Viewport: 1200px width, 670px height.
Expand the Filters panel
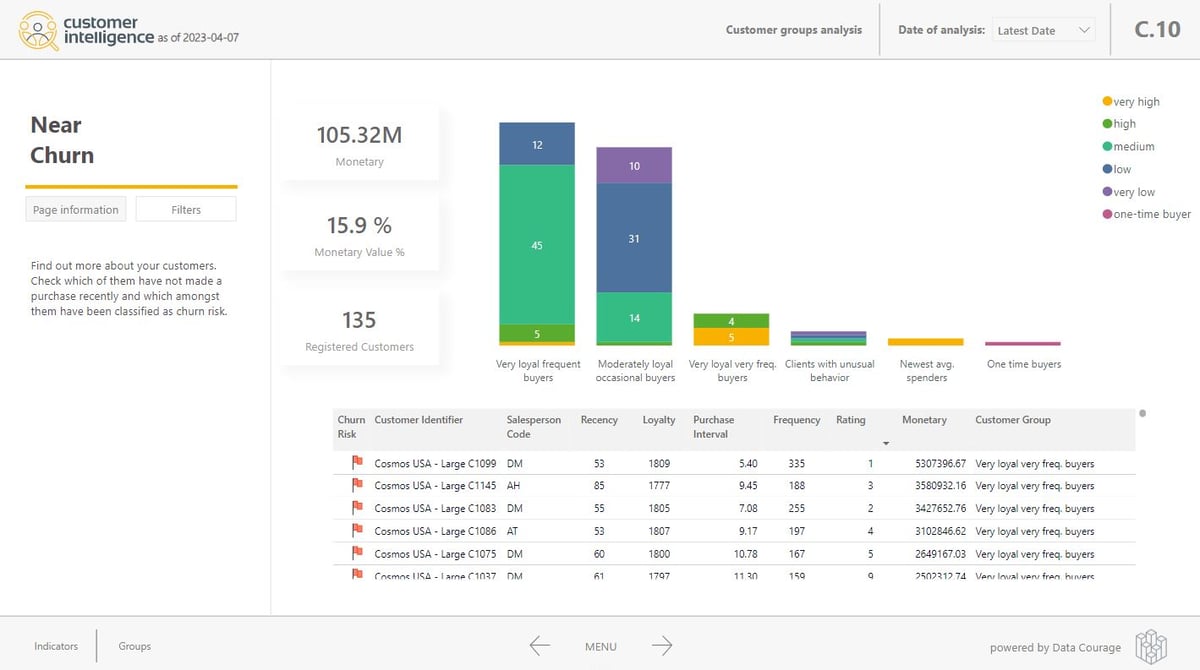[x=186, y=209]
